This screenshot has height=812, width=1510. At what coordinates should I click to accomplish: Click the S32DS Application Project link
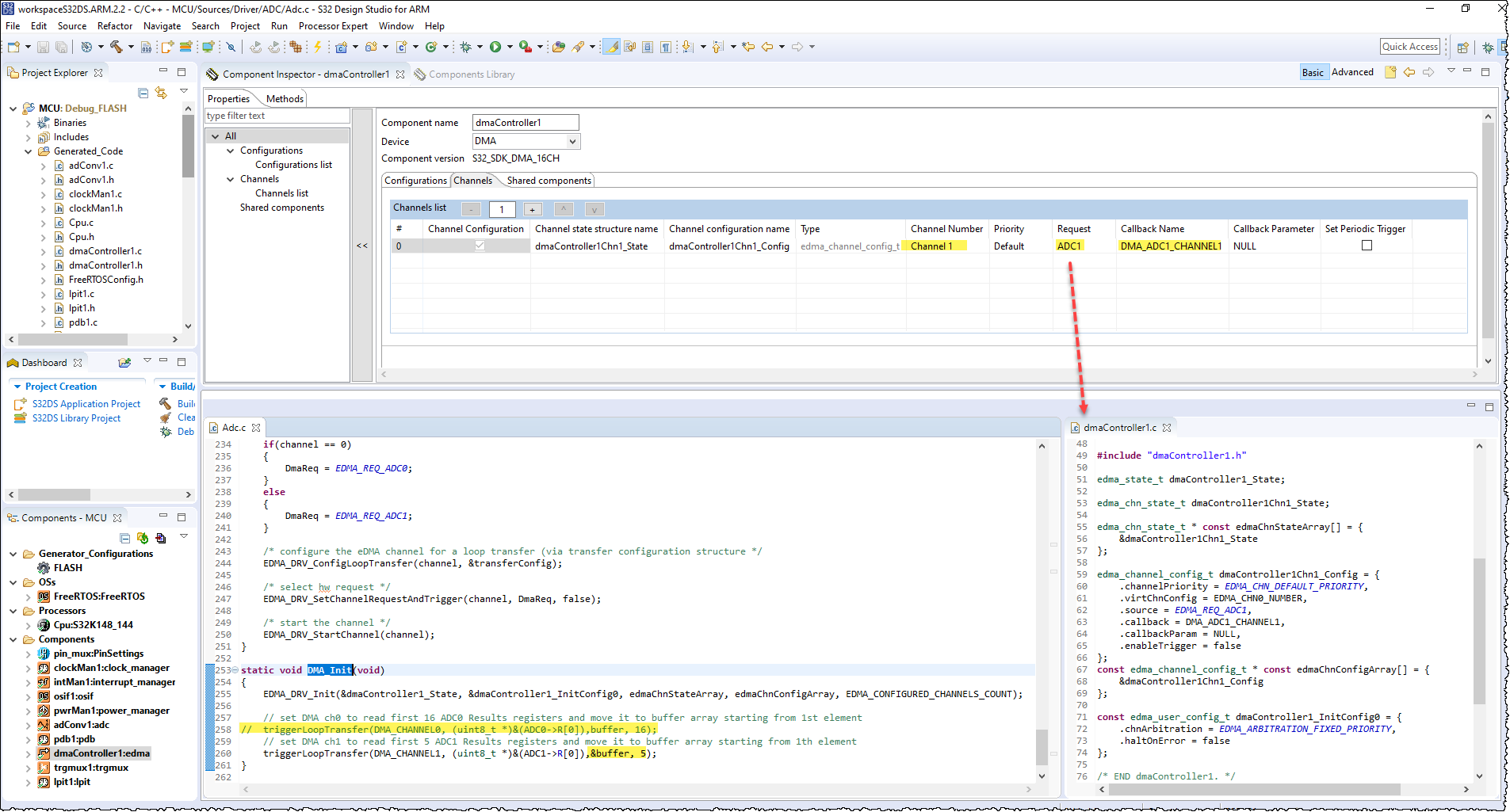[x=86, y=404]
